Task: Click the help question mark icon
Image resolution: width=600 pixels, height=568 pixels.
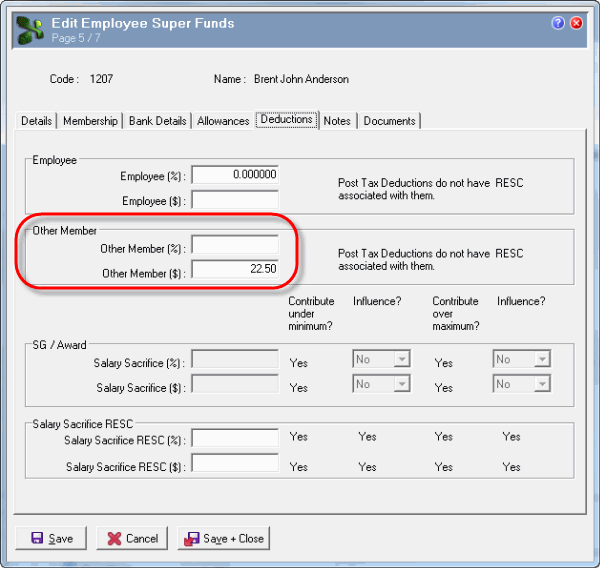Action: pyautogui.click(x=558, y=23)
